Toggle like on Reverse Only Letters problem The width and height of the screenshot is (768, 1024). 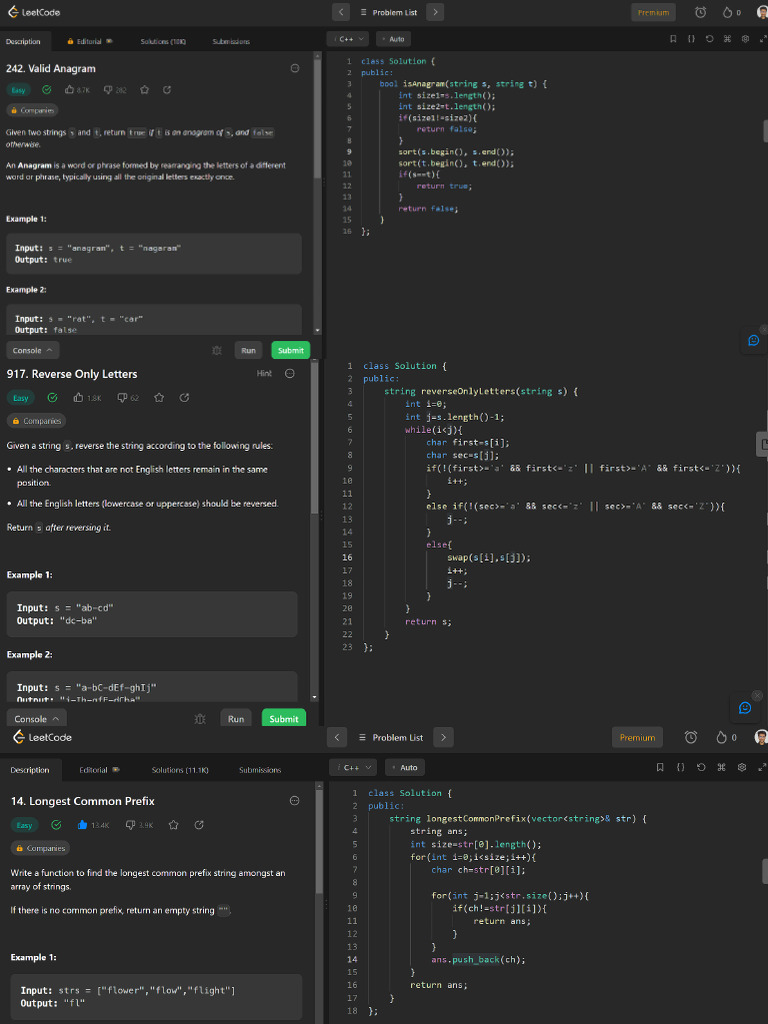click(78, 397)
